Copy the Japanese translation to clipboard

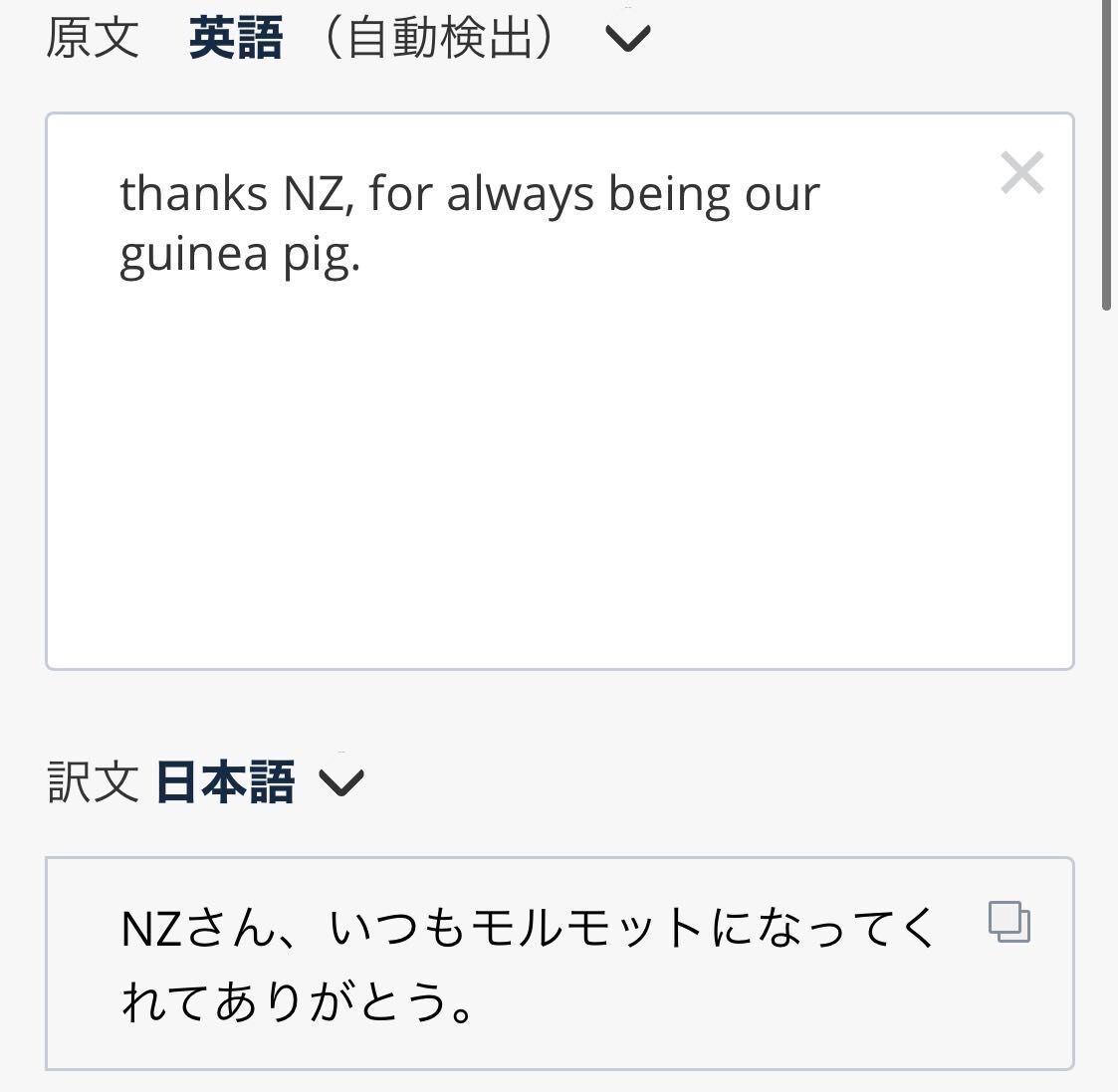pyautogui.click(x=1008, y=922)
